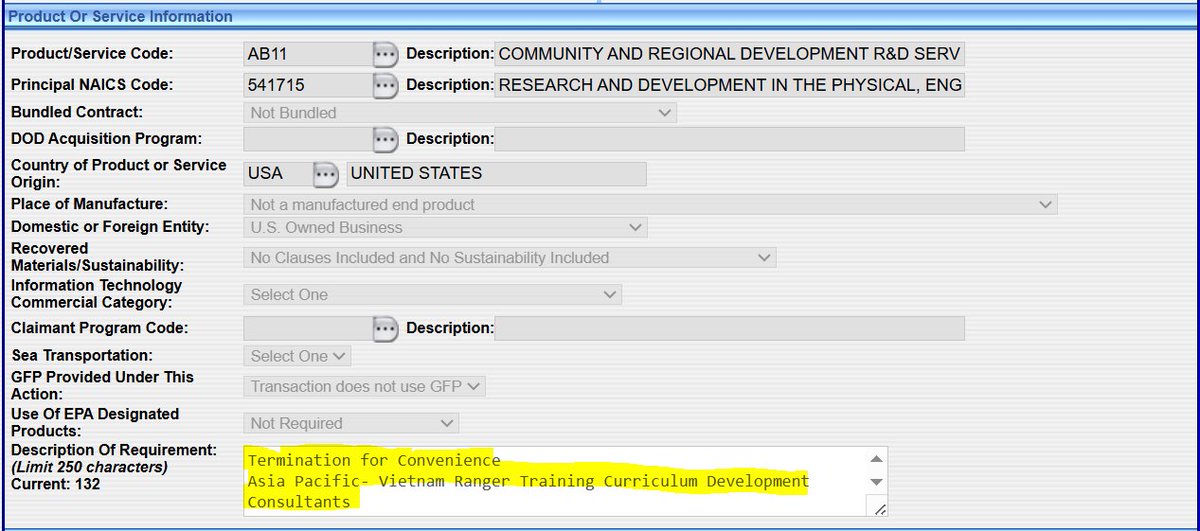Click the Product/Service Code field AB11

point(307,54)
